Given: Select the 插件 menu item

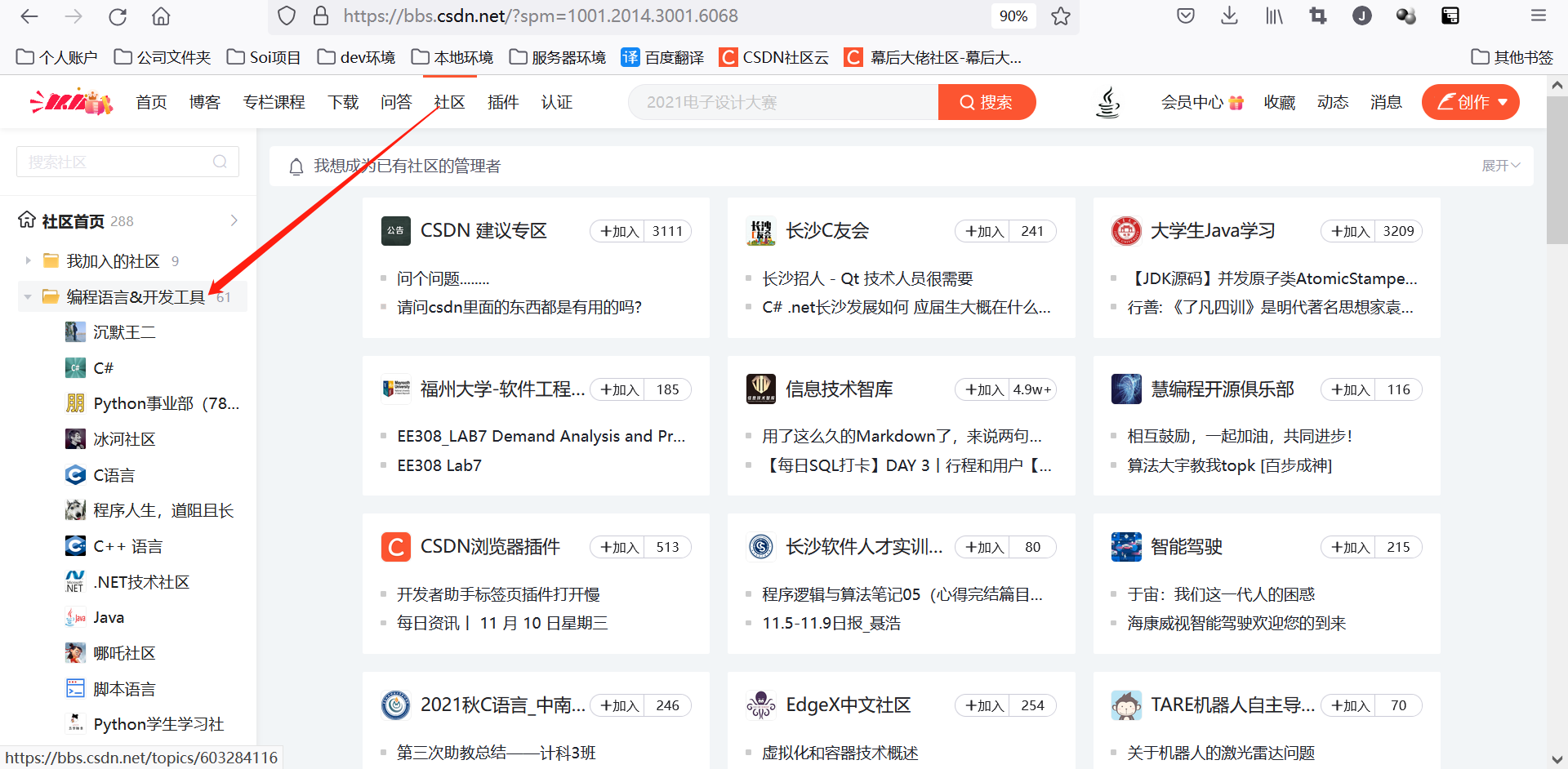Looking at the screenshot, I should (503, 101).
